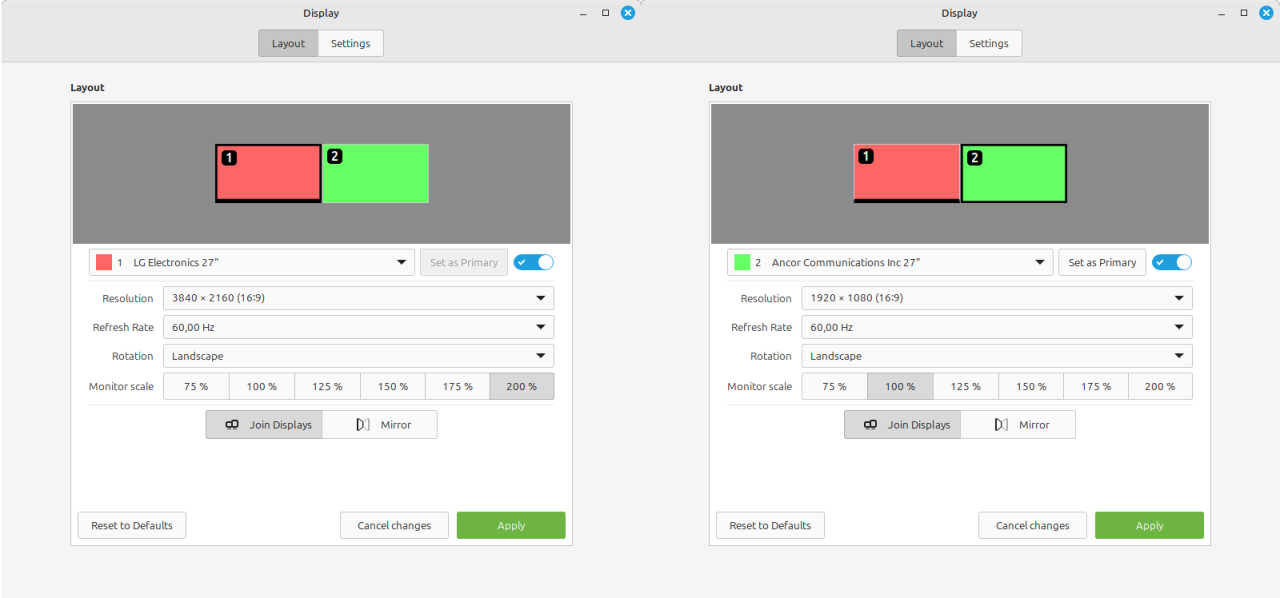Choose 150 % monitor scale for the LG display
This screenshot has width=1280, height=598.
coord(392,387)
